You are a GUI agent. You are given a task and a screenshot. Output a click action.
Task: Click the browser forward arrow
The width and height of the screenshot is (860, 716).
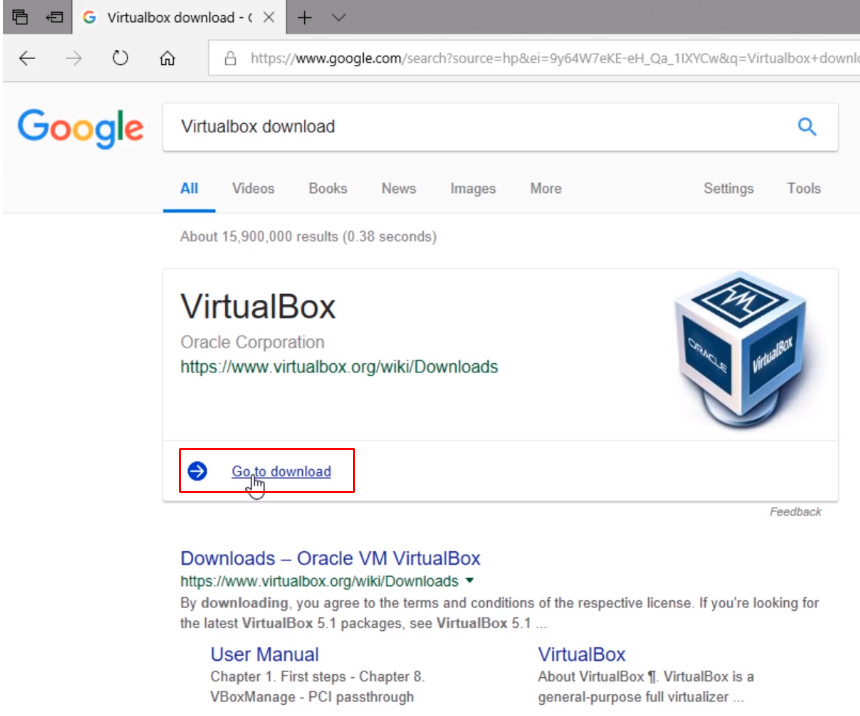point(74,58)
